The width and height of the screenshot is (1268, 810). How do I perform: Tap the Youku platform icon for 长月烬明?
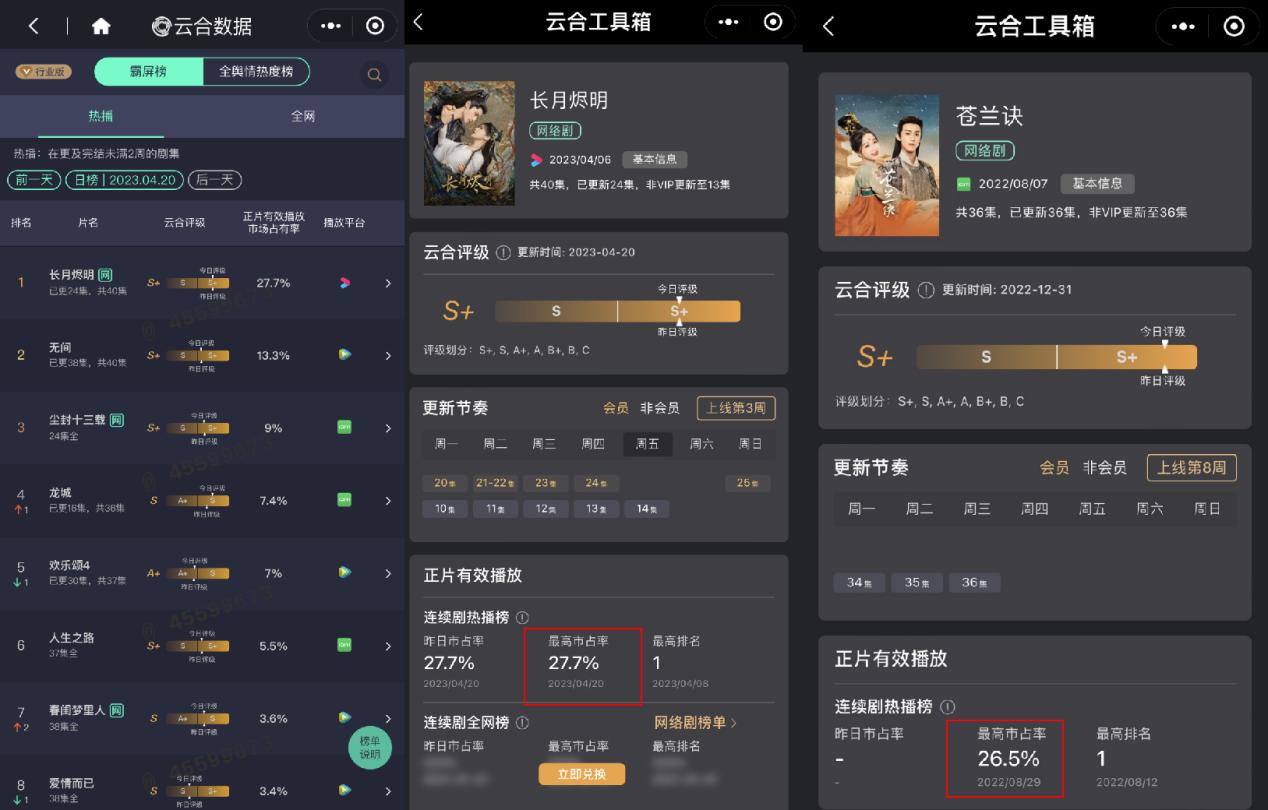(x=344, y=283)
